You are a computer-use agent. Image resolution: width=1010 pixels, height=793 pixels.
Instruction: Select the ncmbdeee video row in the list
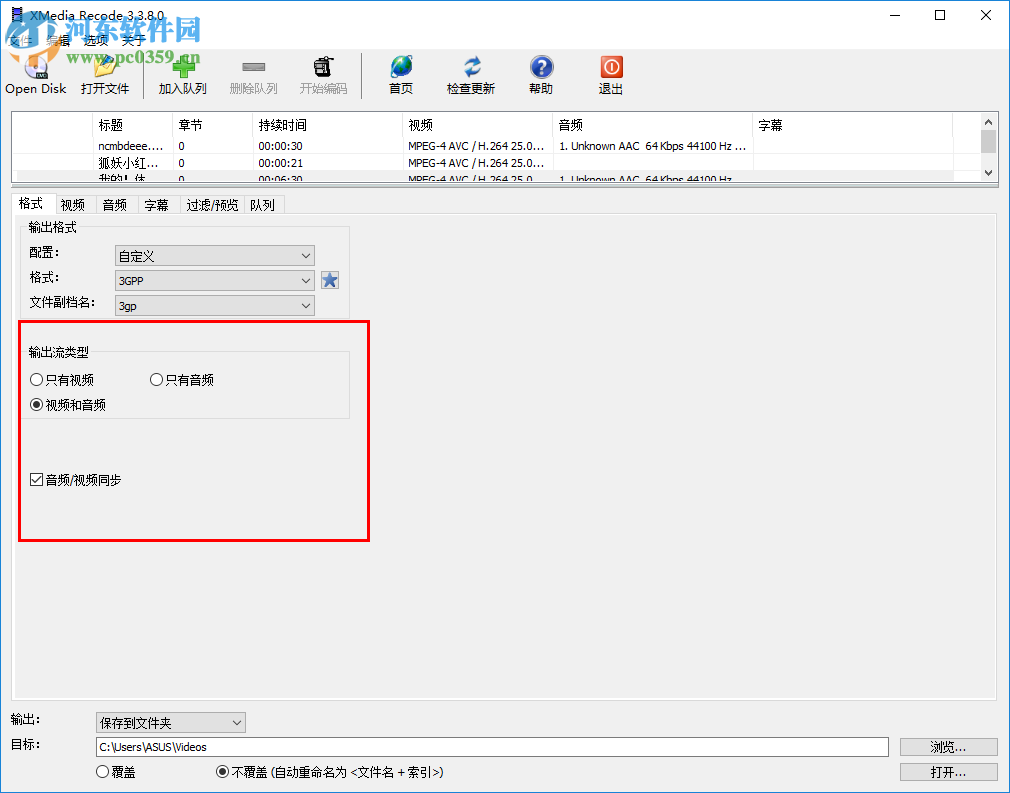coord(130,145)
